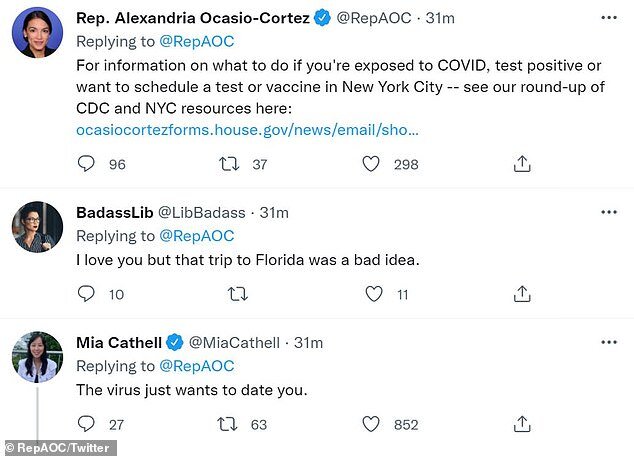Retweet the AOC COVID resources tweet

227,163
